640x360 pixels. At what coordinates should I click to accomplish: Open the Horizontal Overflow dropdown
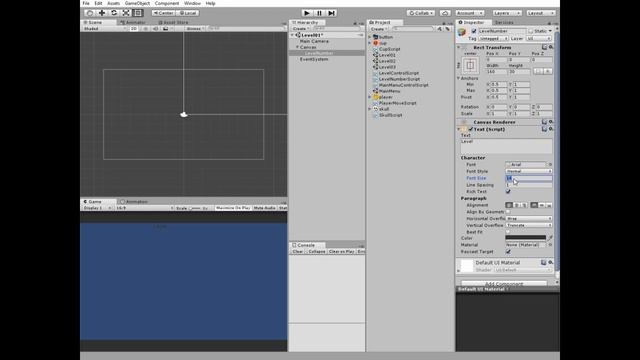[x=529, y=219]
